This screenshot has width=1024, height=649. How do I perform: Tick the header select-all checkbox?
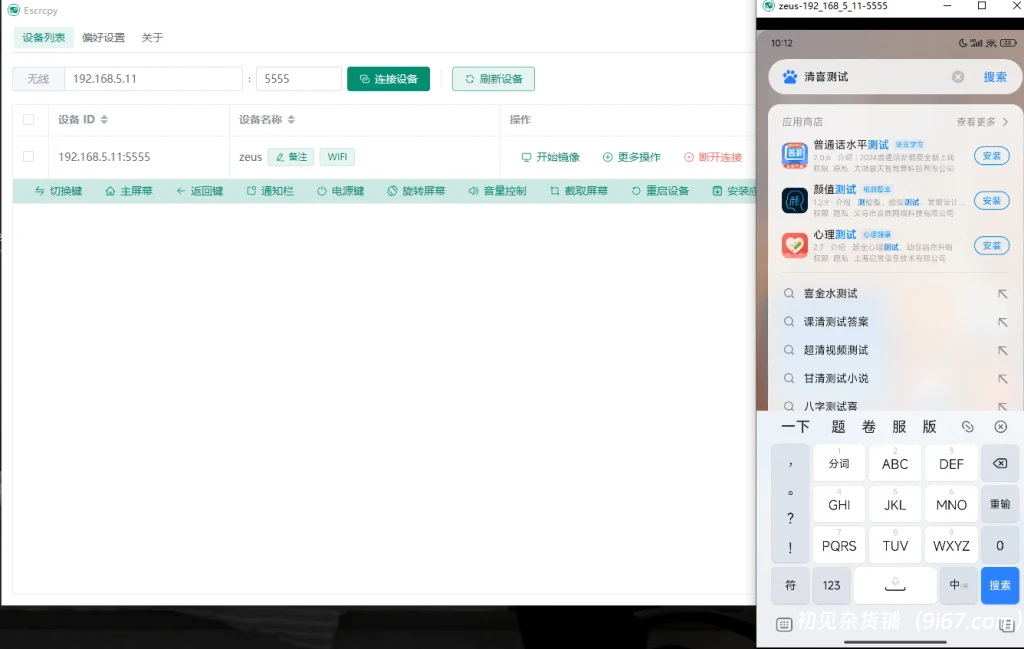28,119
